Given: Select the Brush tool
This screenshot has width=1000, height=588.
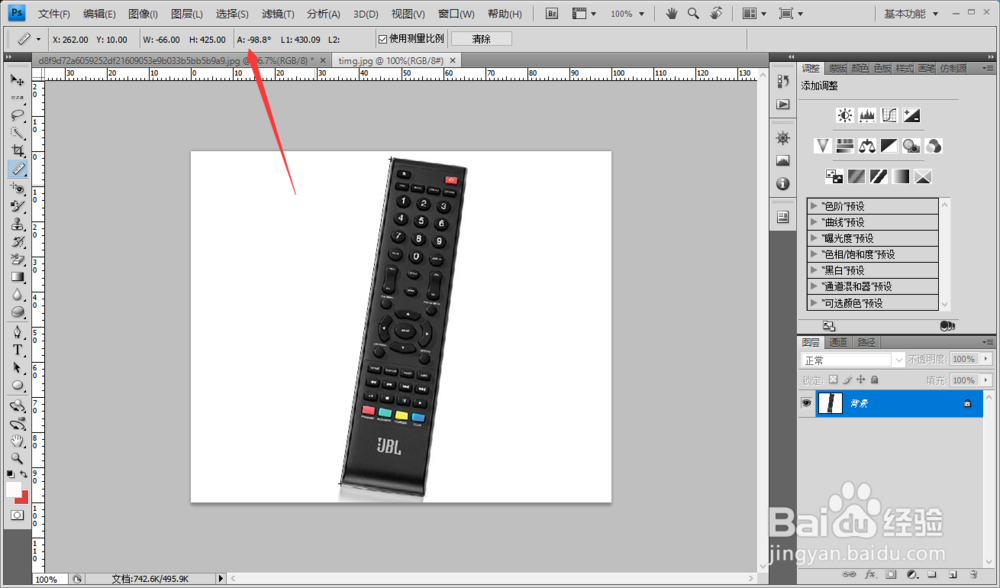Looking at the screenshot, I should tap(17, 207).
